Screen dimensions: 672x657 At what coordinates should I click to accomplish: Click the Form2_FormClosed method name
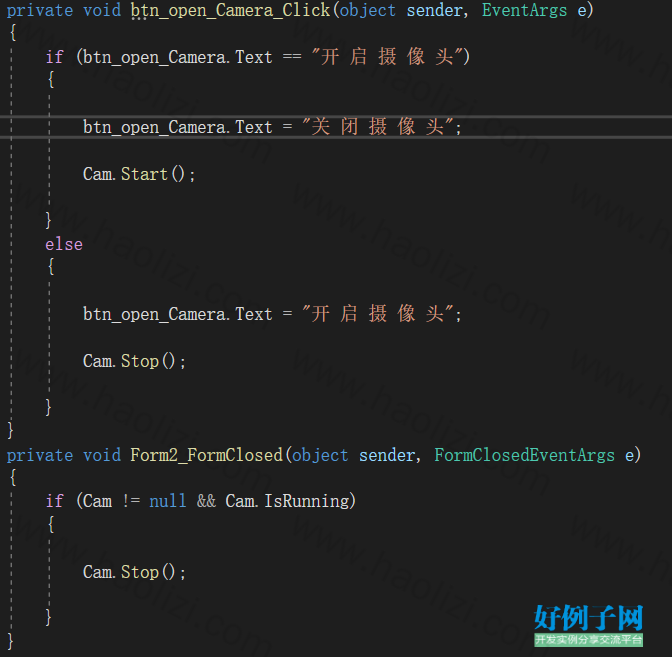coord(207,455)
